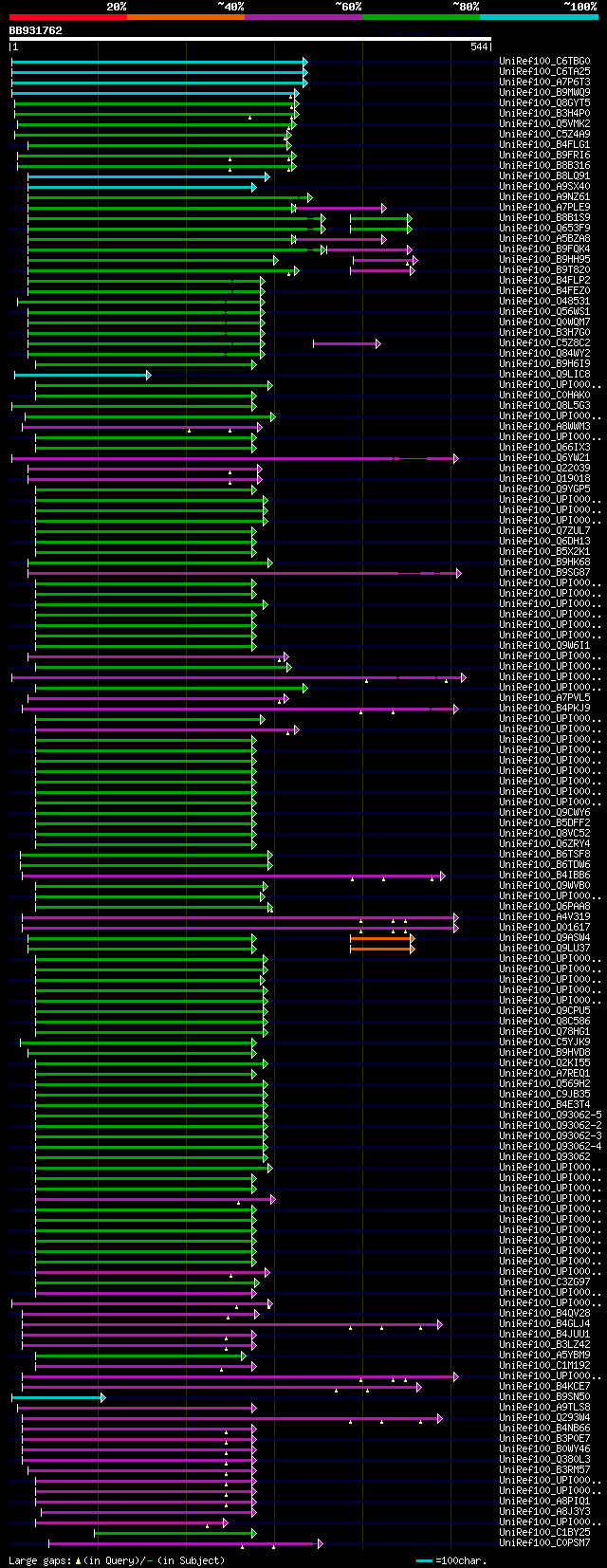This screenshot has width=607, height=1568.
Task: Click the purple alignment segment for UniRef100_A7PLE9
Action: (341, 208)
